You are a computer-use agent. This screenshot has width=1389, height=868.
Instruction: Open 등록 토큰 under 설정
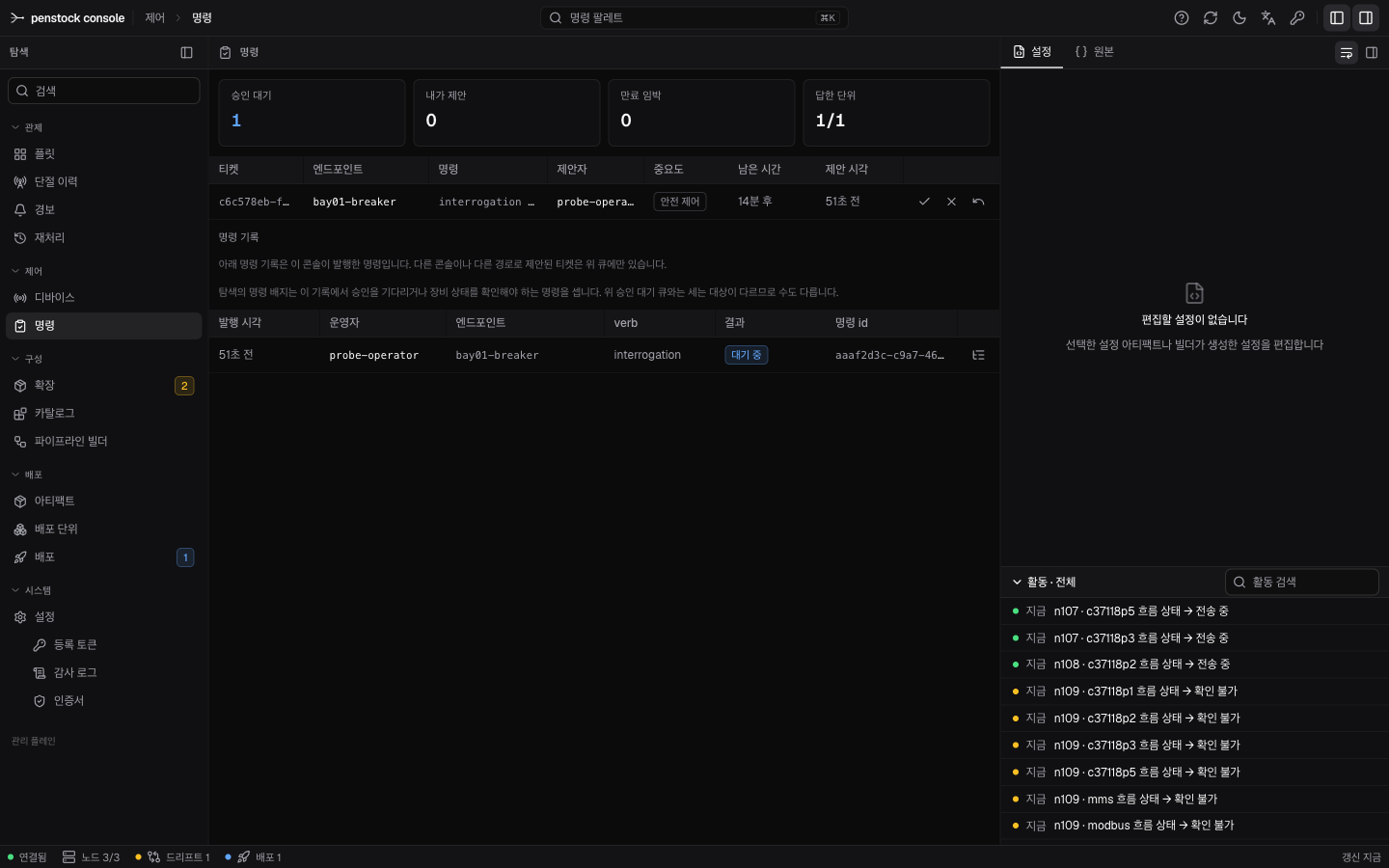pos(114,645)
